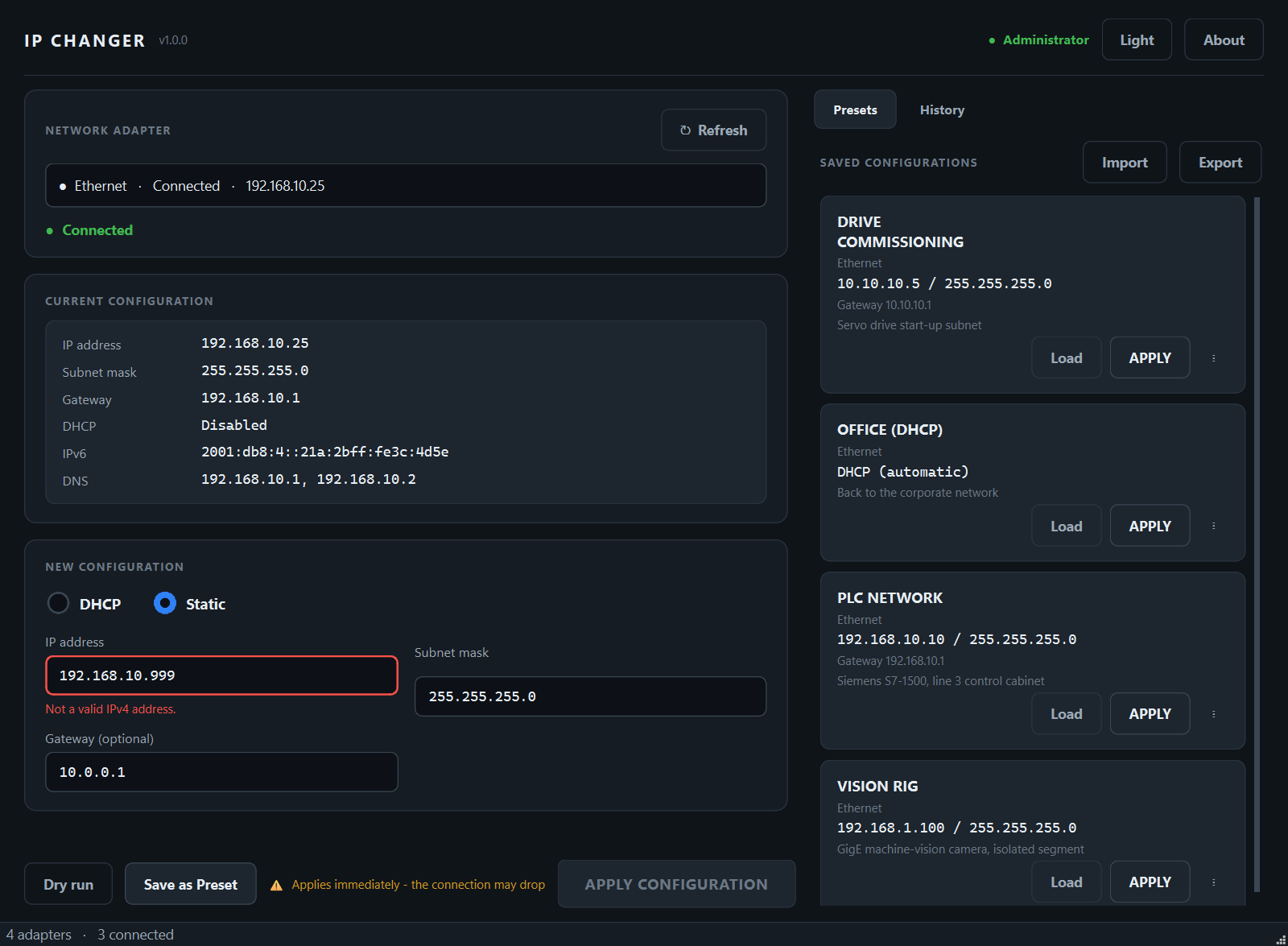Apply the PLC Network preset

(x=1150, y=714)
